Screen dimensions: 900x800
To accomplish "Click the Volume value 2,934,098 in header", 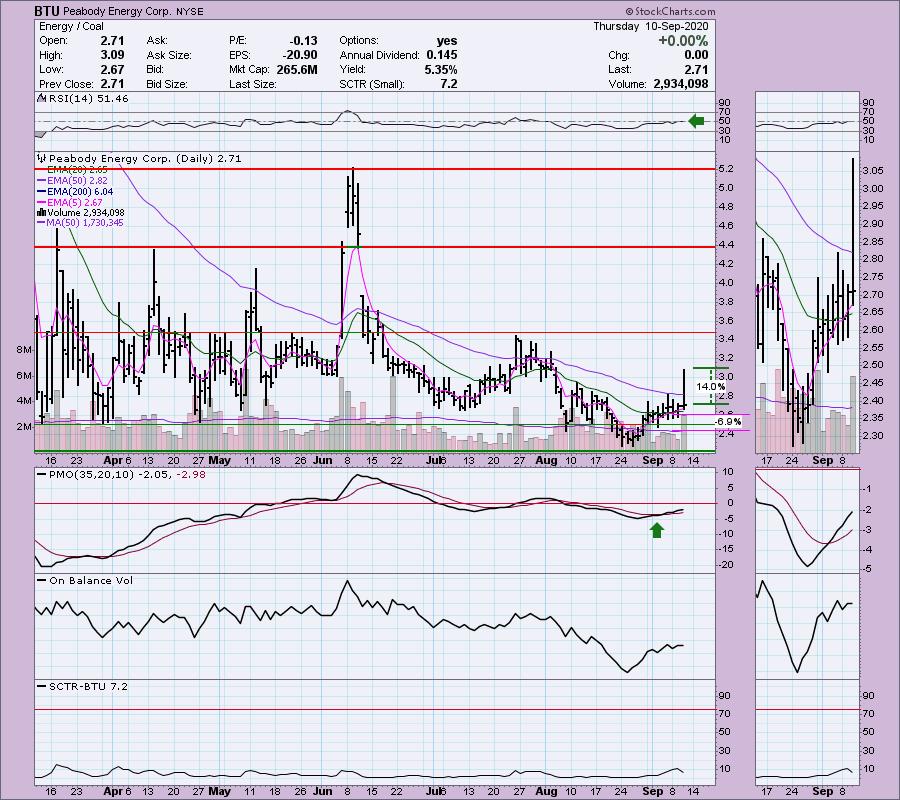I will 681,84.
